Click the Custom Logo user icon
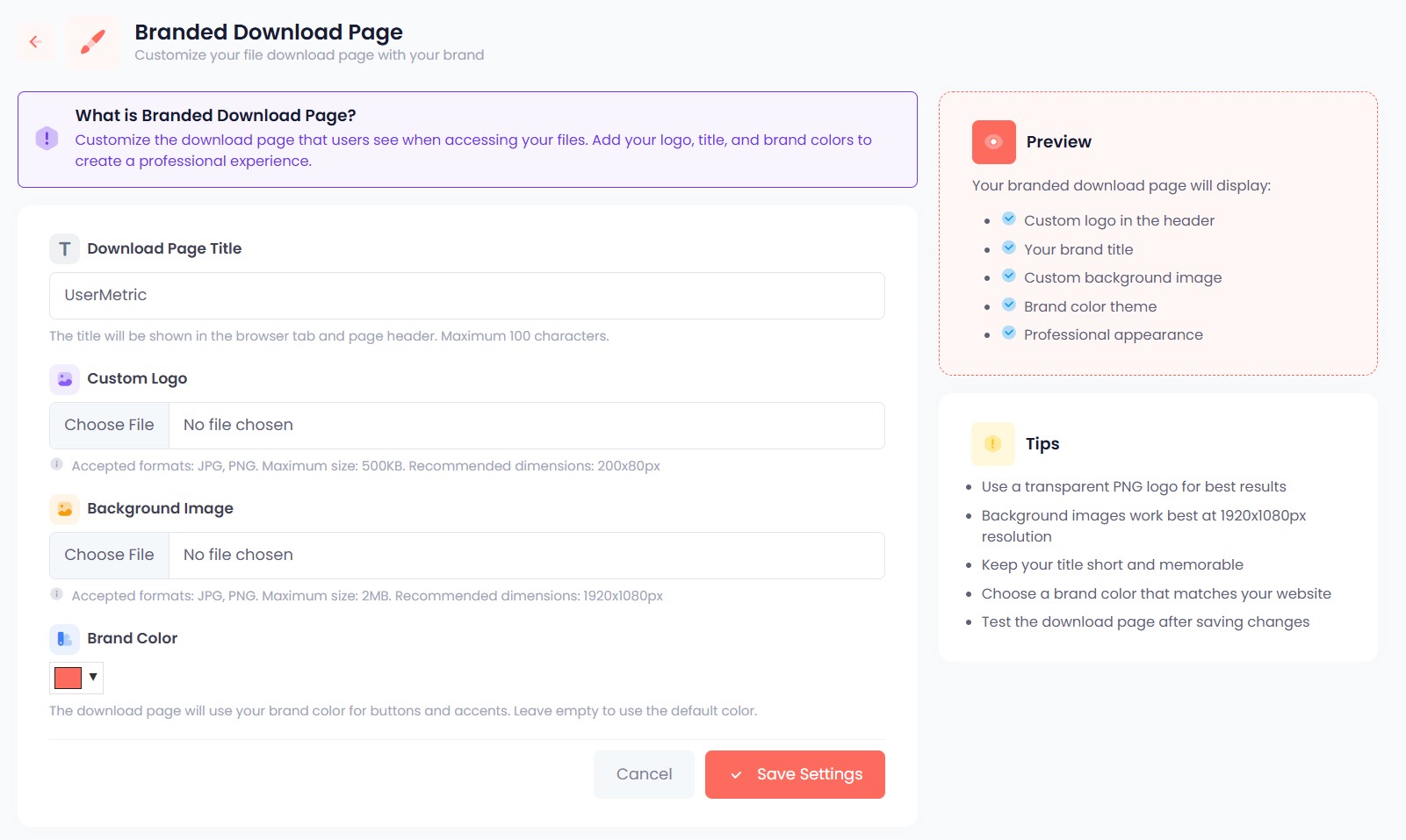Image resolution: width=1406 pixels, height=840 pixels. click(64, 378)
